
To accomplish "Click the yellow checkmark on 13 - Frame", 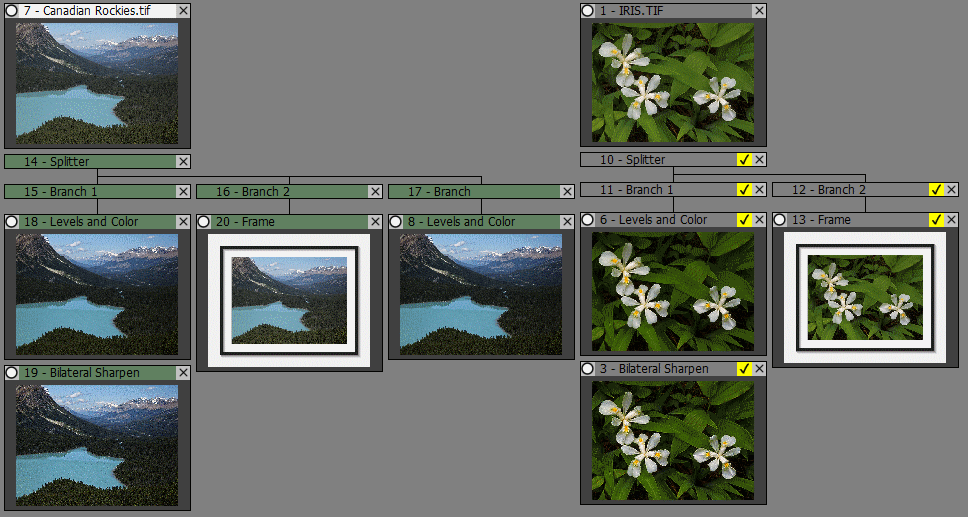I will (x=936, y=219).
